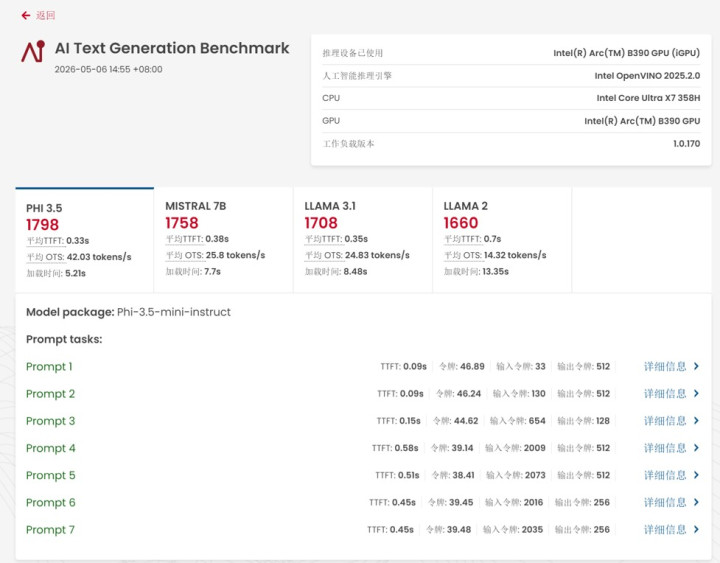This screenshot has height=563, width=720.
Task: Open the Prompt 1 task link
Action: 49,366
